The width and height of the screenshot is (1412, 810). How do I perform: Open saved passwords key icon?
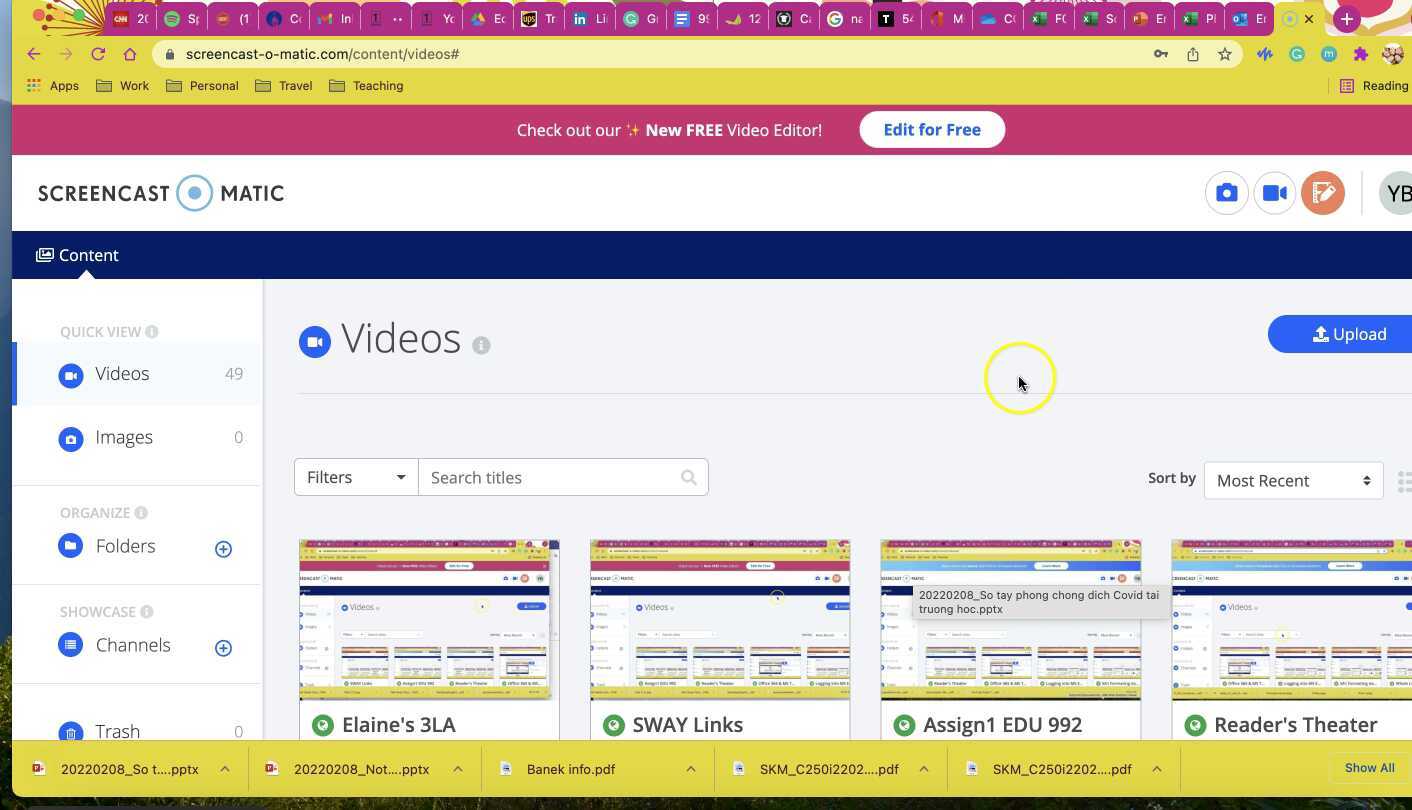point(1161,54)
